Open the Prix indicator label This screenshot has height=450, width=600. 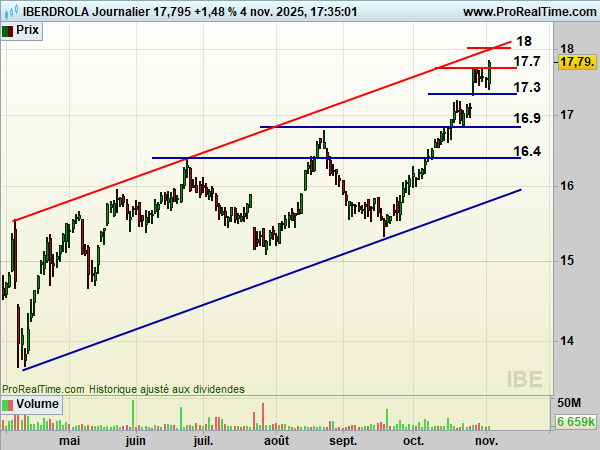(27, 30)
